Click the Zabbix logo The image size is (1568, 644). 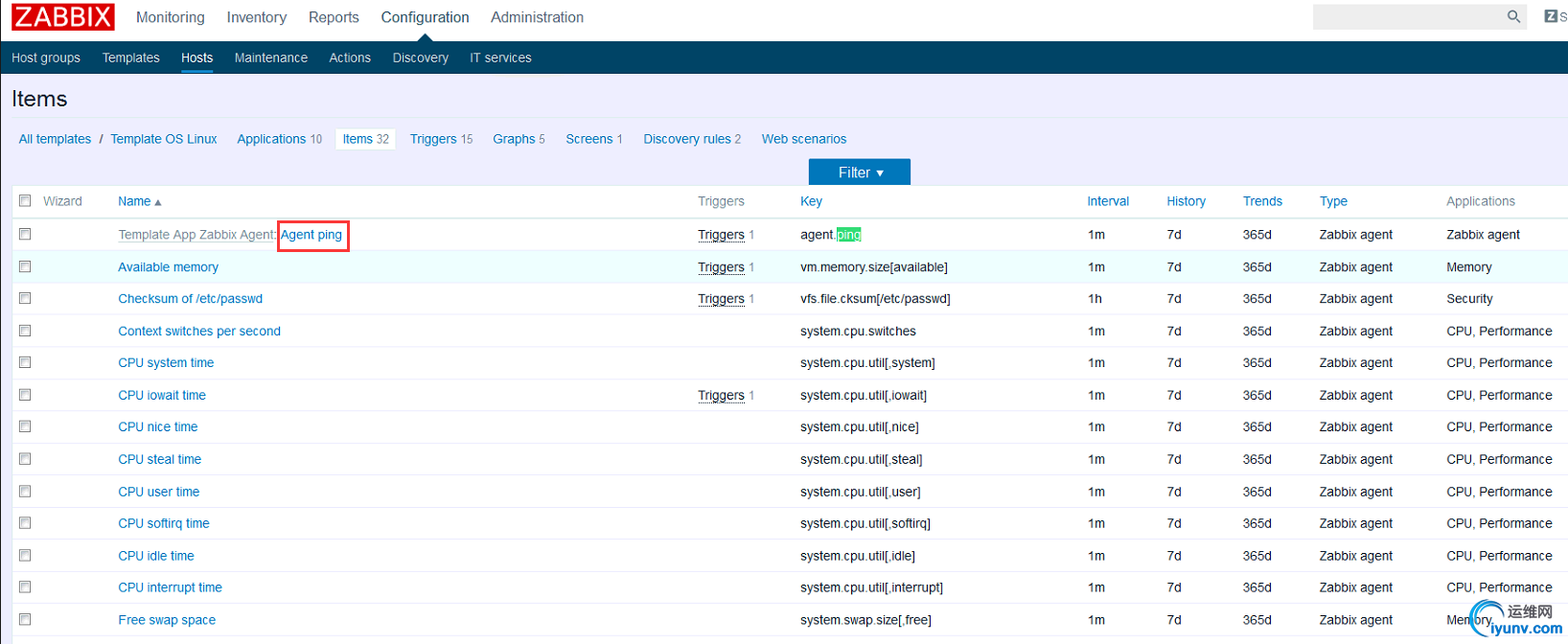tap(63, 17)
